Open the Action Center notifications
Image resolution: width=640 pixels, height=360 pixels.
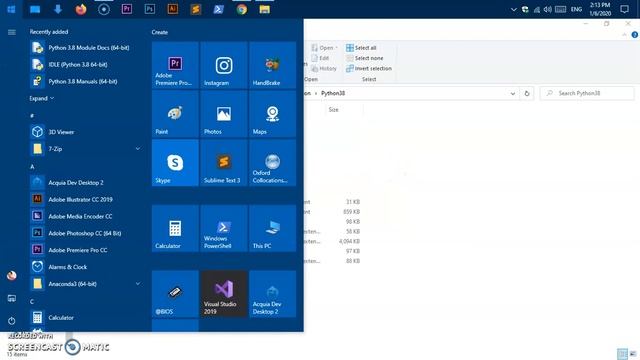(x=624, y=9)
